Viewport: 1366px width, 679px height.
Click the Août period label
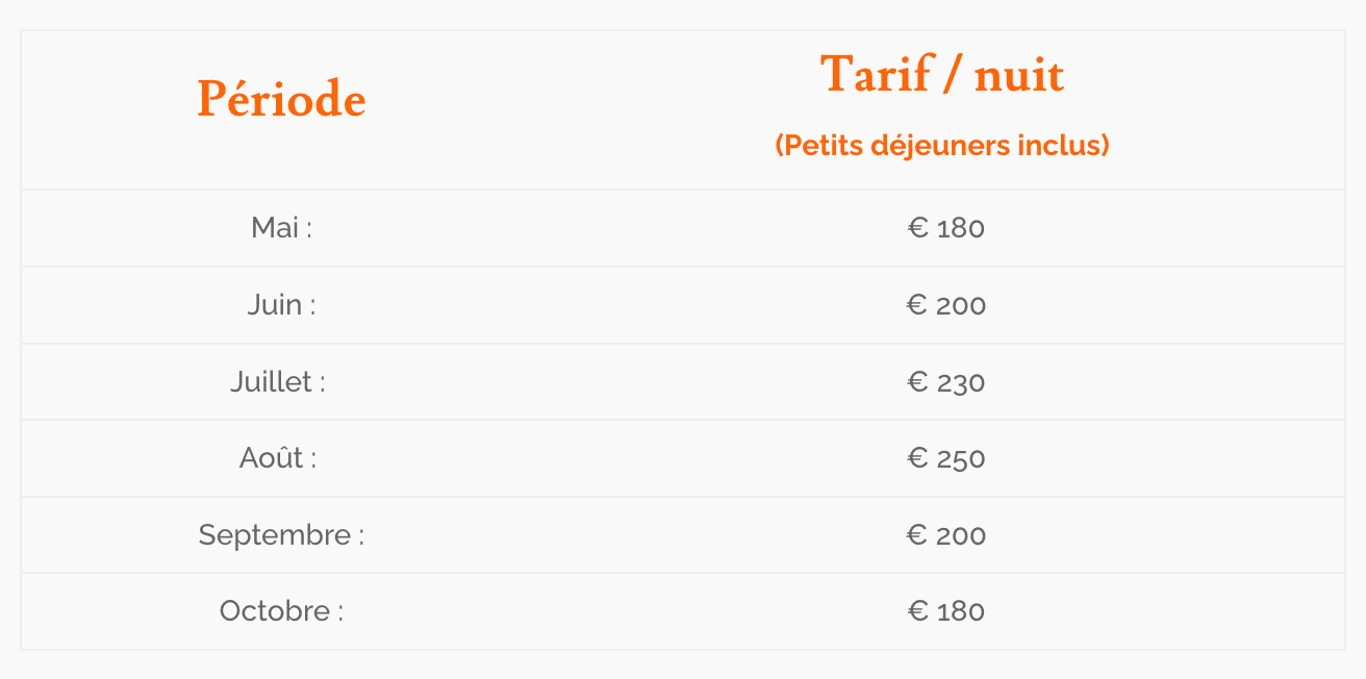[278, 458]
